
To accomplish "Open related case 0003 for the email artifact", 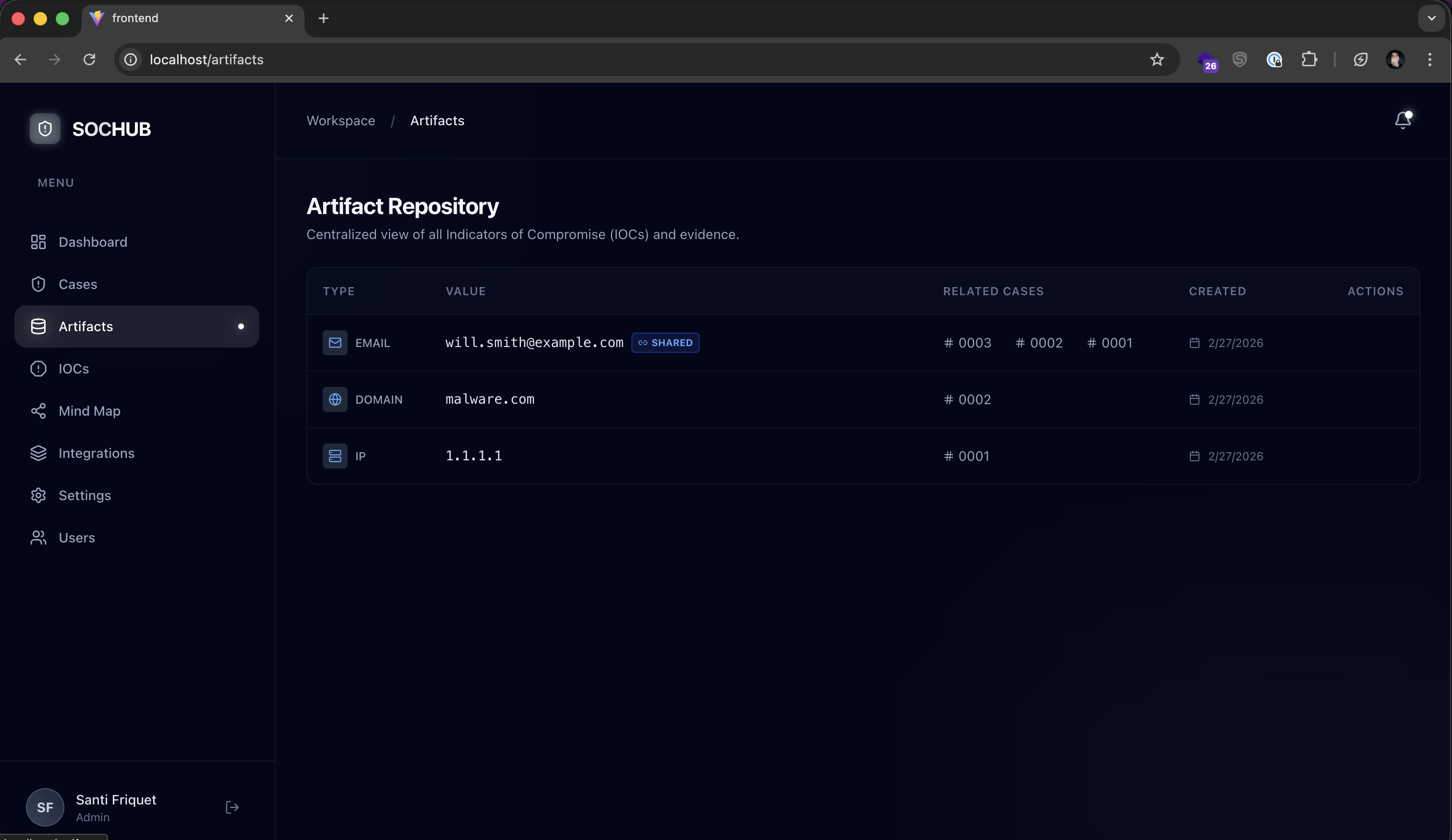I will pos(967,343).
